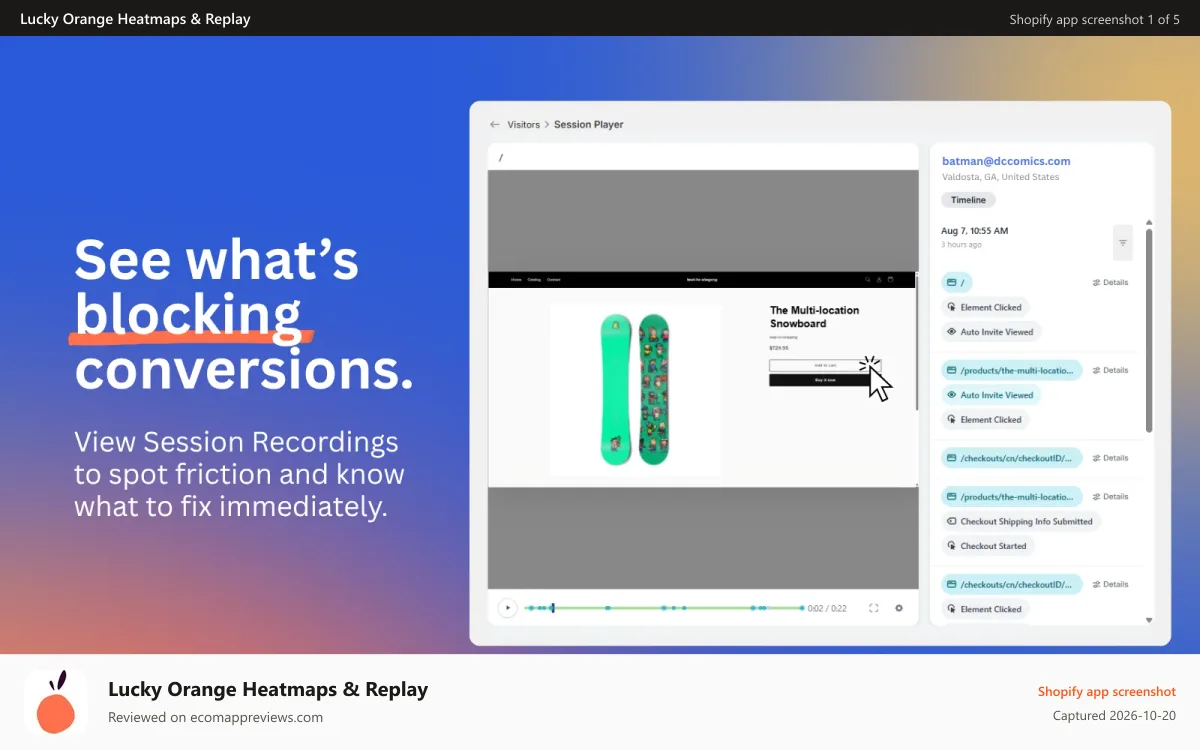Click the Valdosta, GA, United States location
The width and height of the screenshot is (1200, 750).
[x=1000, y=177]
